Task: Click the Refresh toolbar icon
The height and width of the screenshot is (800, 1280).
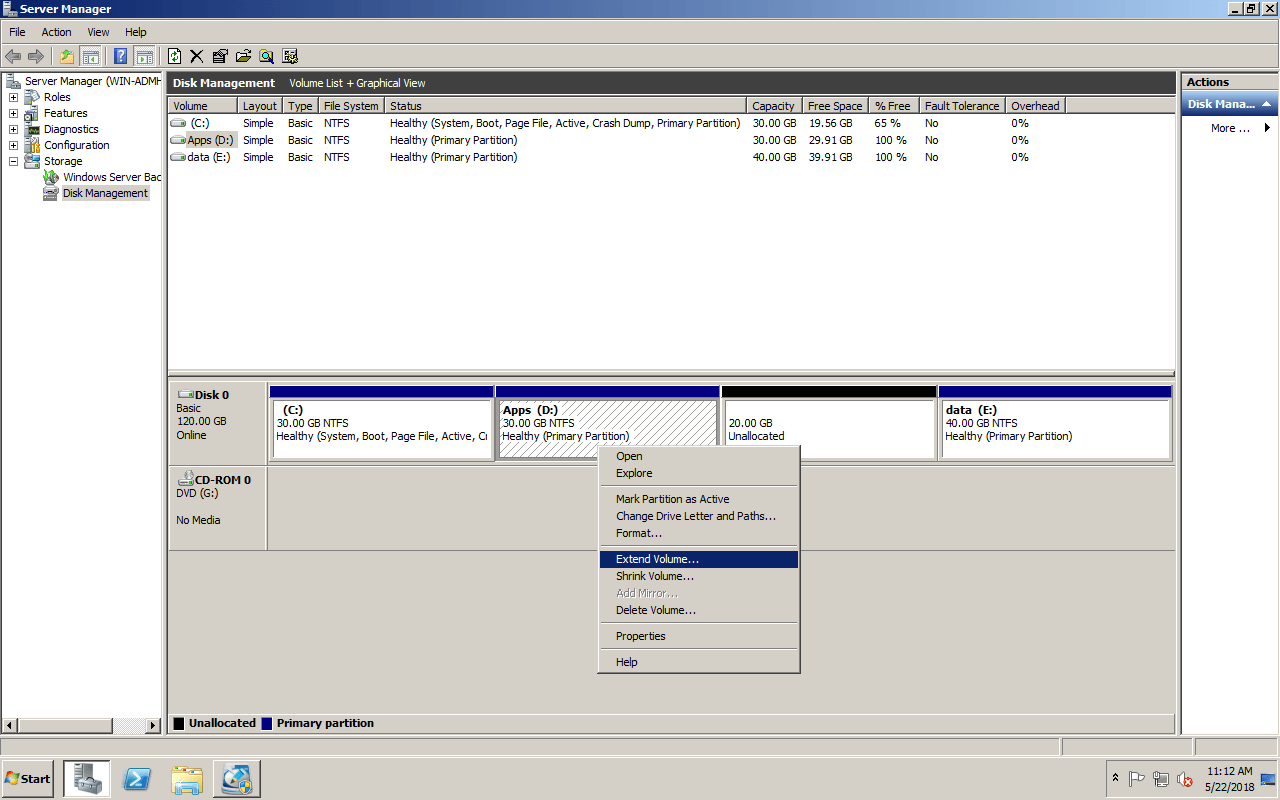Action: (175, 56)
